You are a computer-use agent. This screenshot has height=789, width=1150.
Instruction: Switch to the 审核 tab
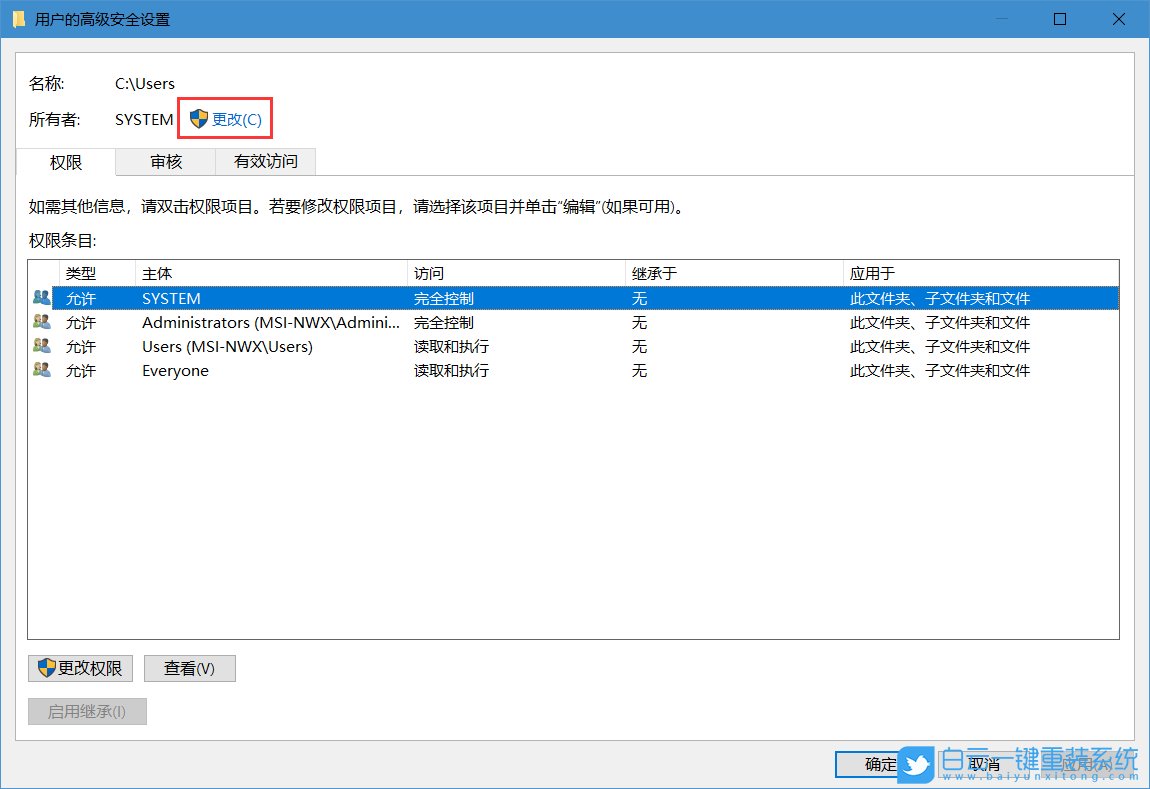point(166,162)
